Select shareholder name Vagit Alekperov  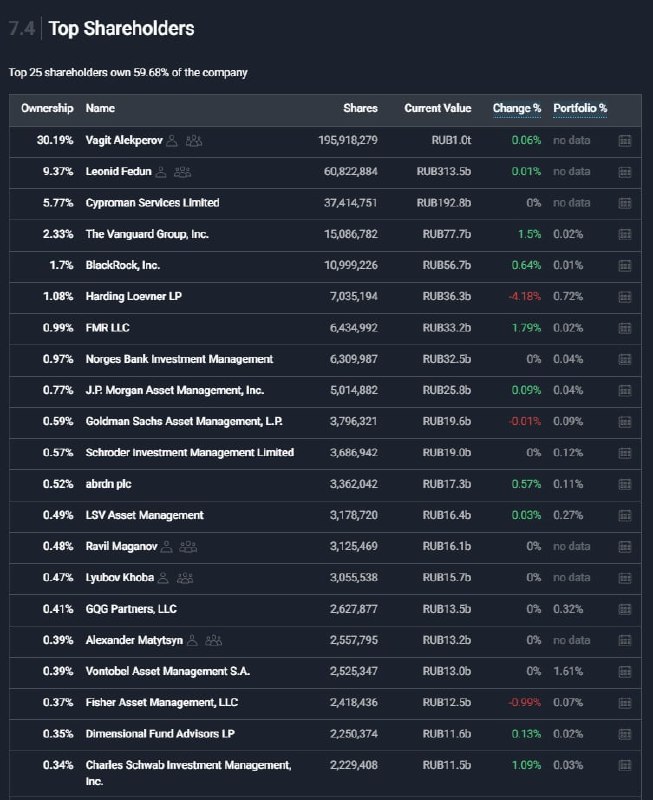[124, 140]
